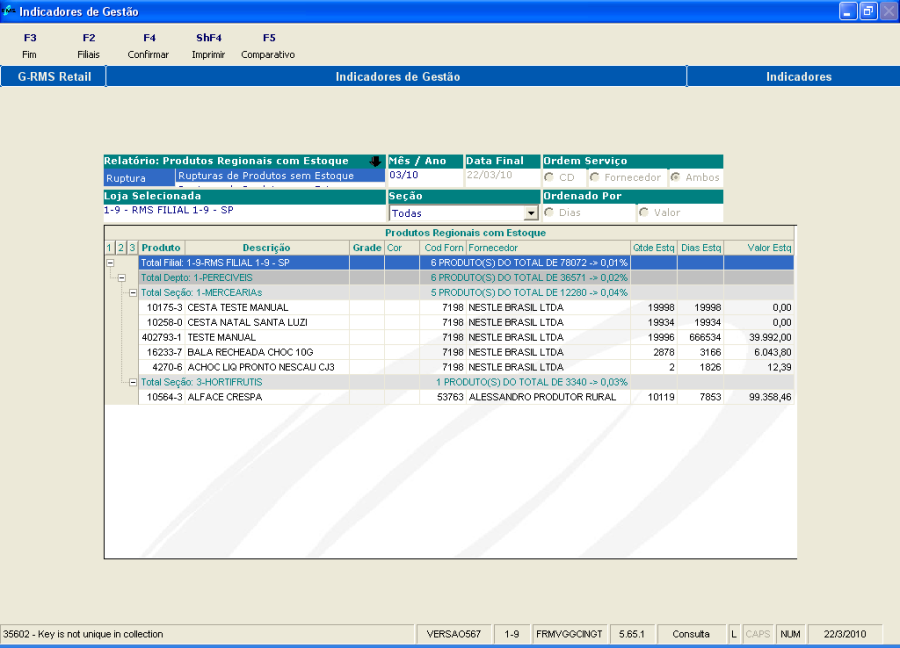Collapse Total Seção 1-MERCEARIAs
This screenshot has width=900, height=648.
(133, 293)
